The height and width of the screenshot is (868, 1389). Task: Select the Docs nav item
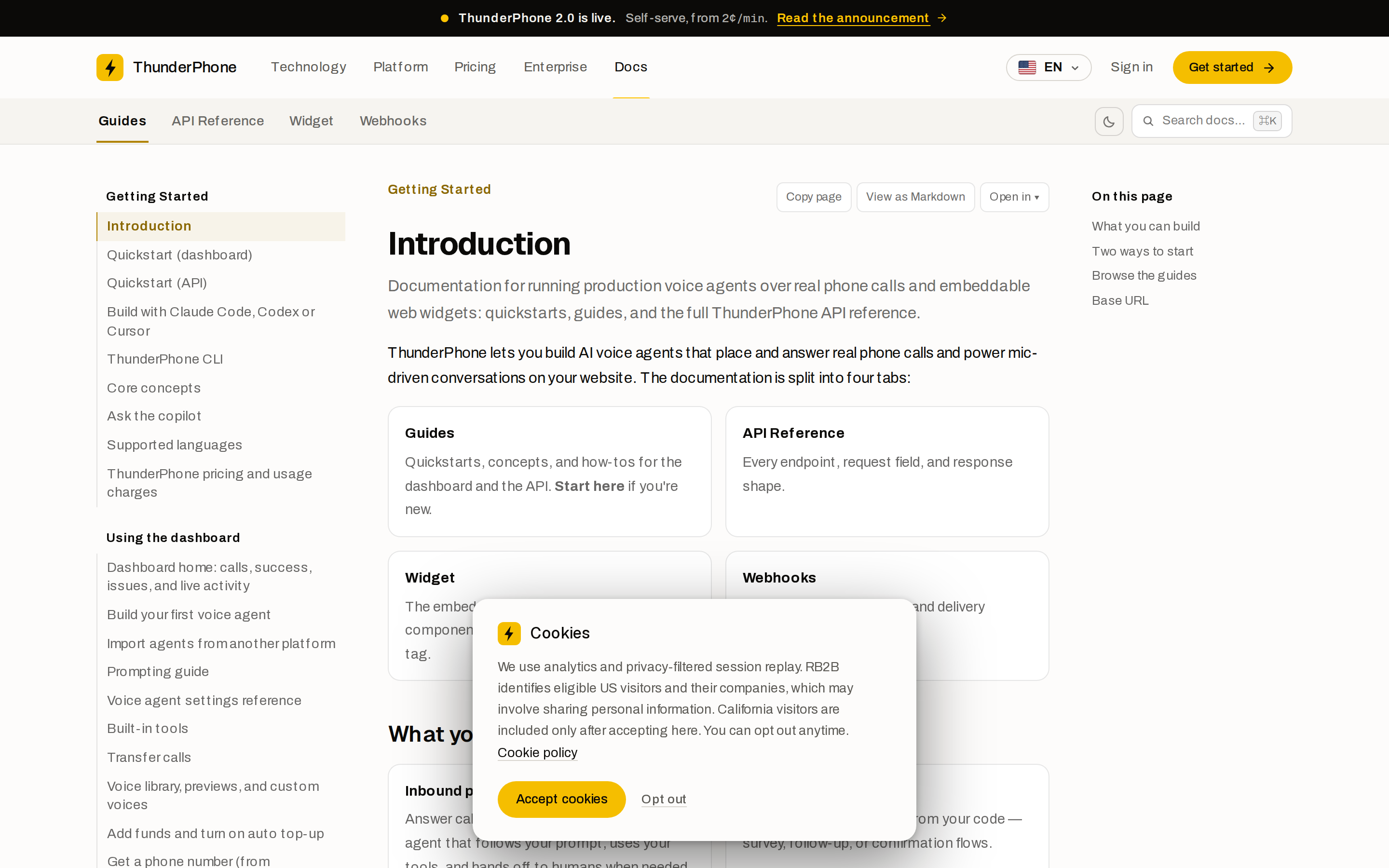pos(631,67)
